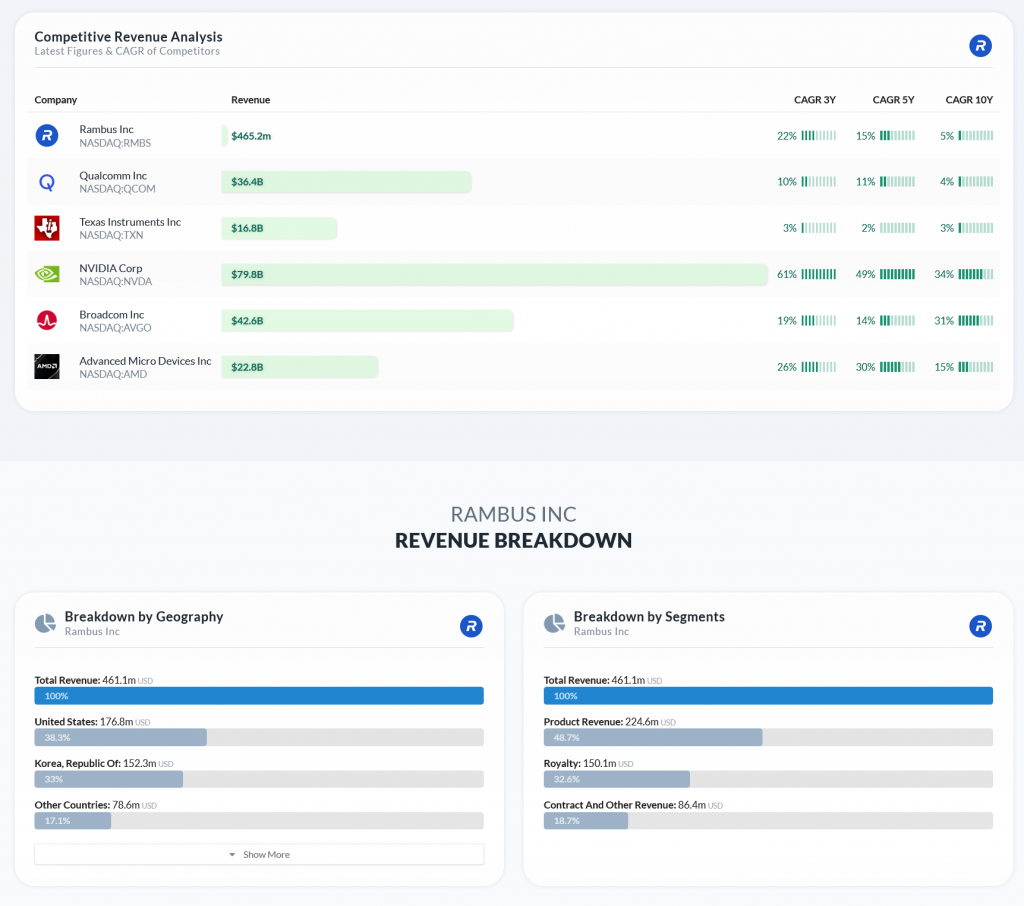Click Broadcom's 31% CAGR 10Y value

(944, 321)
